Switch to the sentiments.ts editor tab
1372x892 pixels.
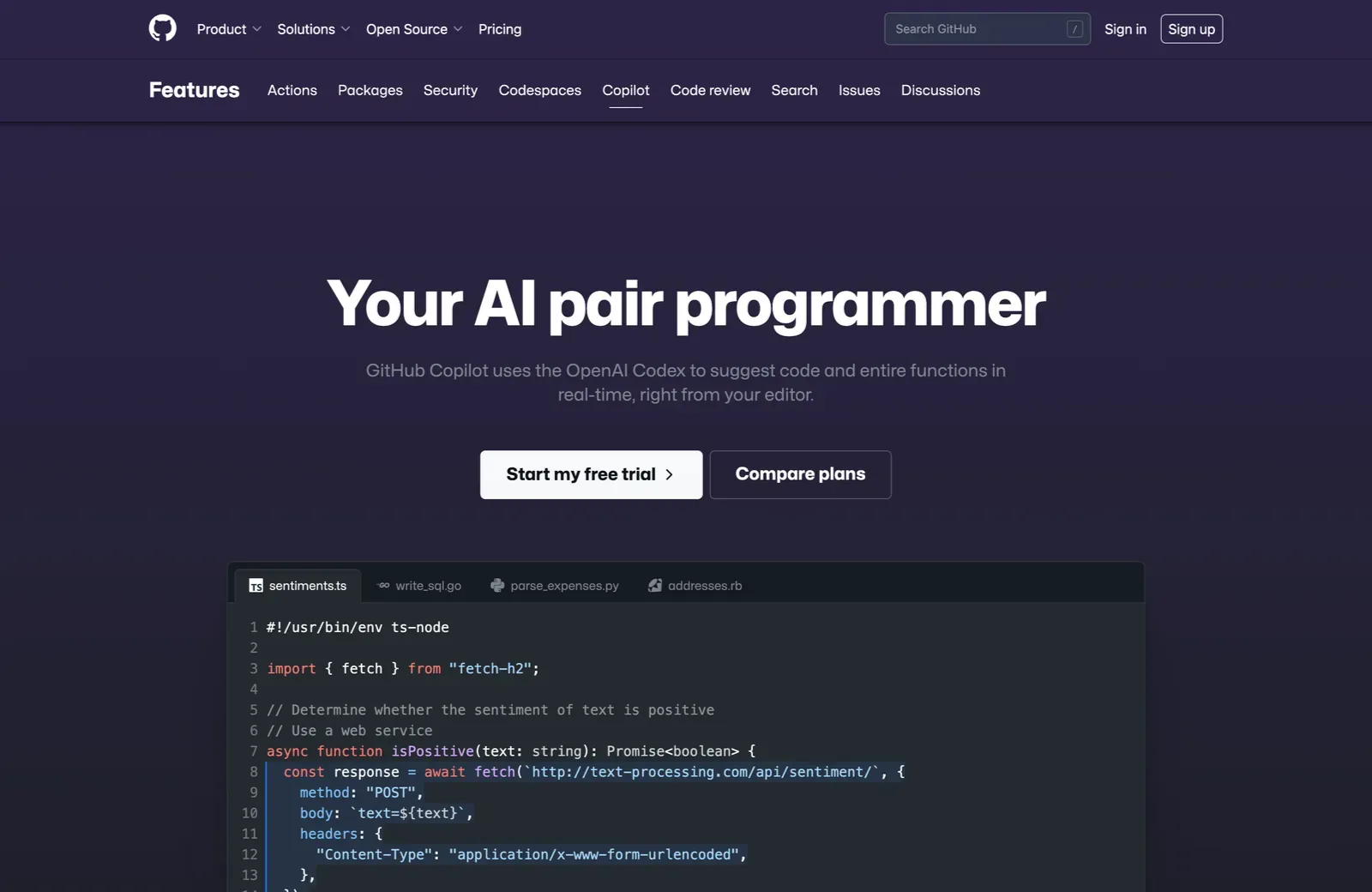pyautogui.click(x=298, y=586)
